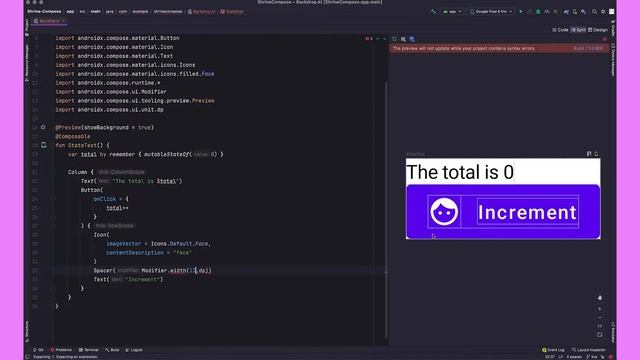Switch editor to Split view mode

(578, 30)
